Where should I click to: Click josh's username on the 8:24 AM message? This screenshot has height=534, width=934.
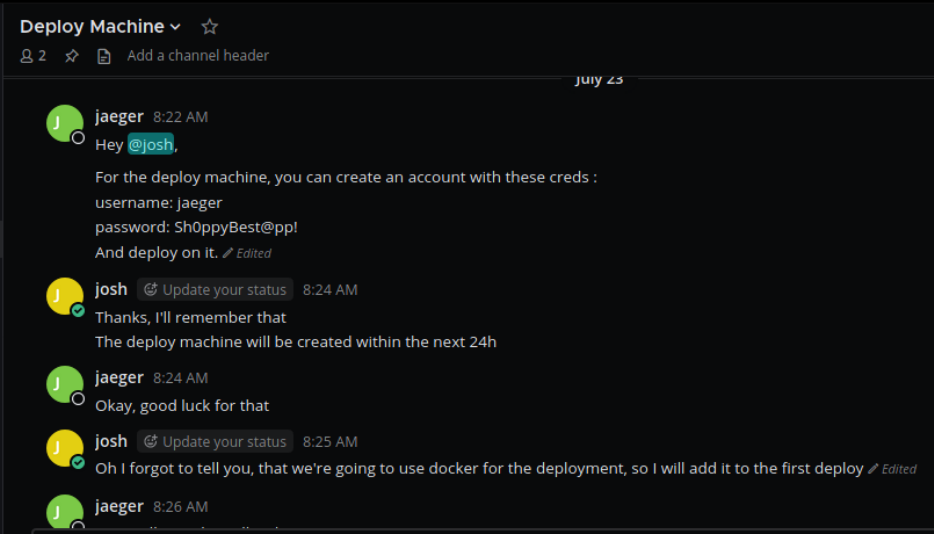pyautogui.click(x=111, y=289)
